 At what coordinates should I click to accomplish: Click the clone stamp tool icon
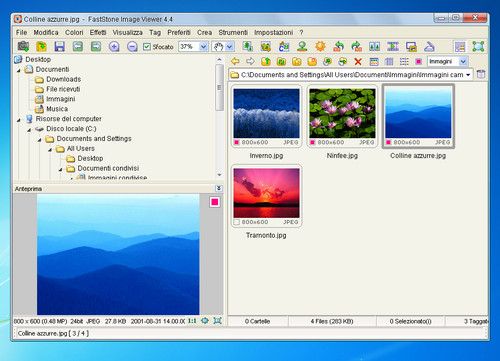(302, 46)
